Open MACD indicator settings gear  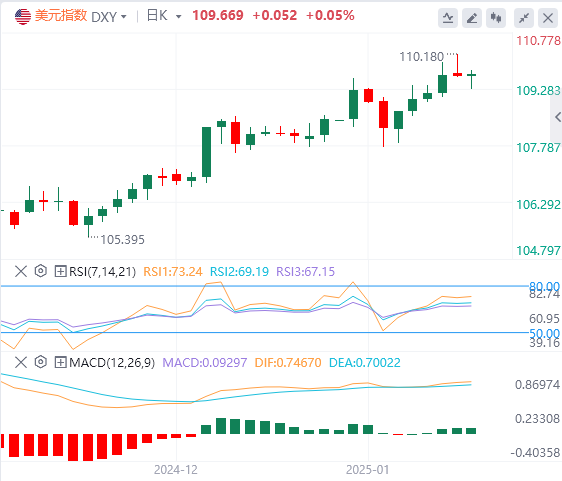(41, 362)
